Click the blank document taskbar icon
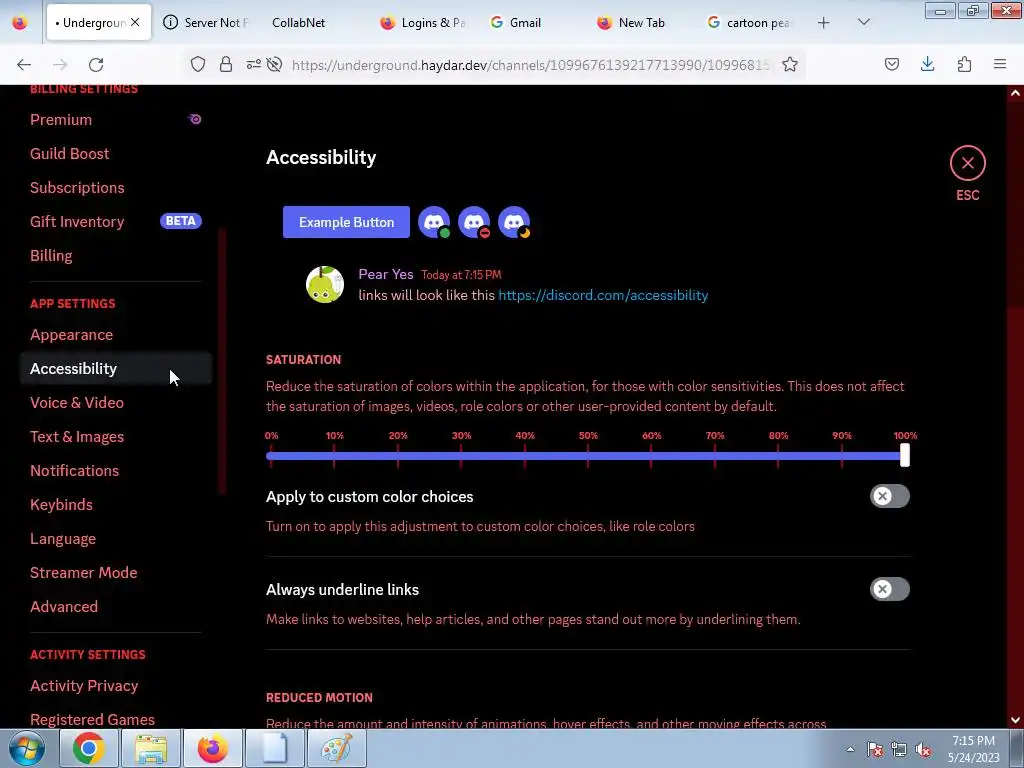 pyautogui.click(x=275, y=748)
